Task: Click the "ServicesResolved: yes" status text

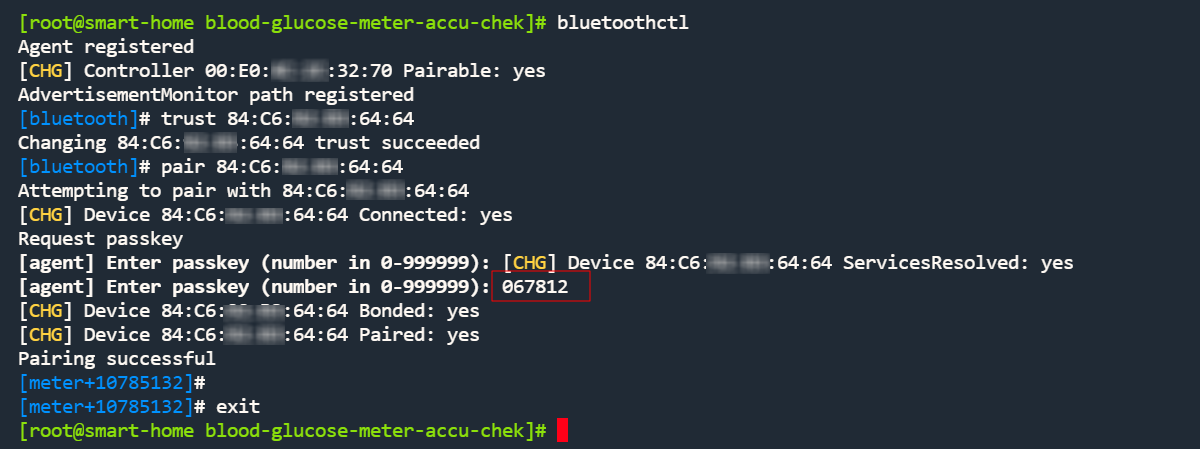Action: 957,263
